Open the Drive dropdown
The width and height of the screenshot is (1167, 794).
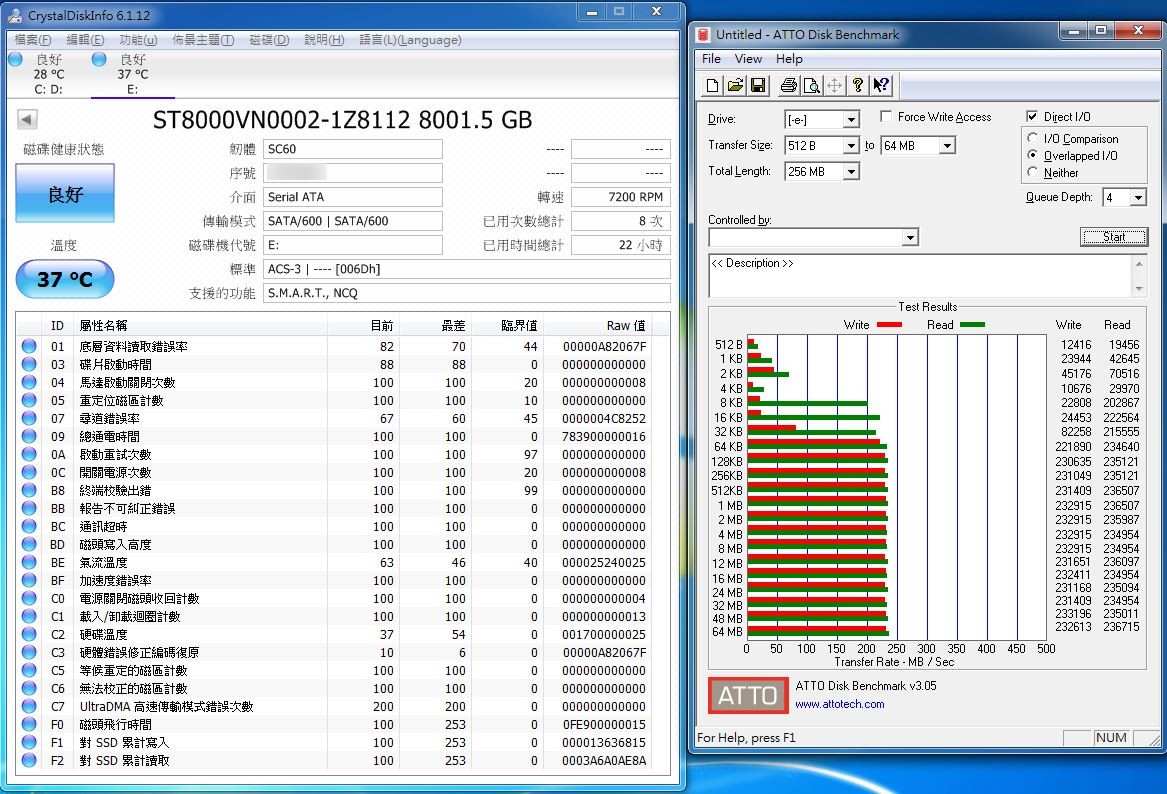[851, 120]
